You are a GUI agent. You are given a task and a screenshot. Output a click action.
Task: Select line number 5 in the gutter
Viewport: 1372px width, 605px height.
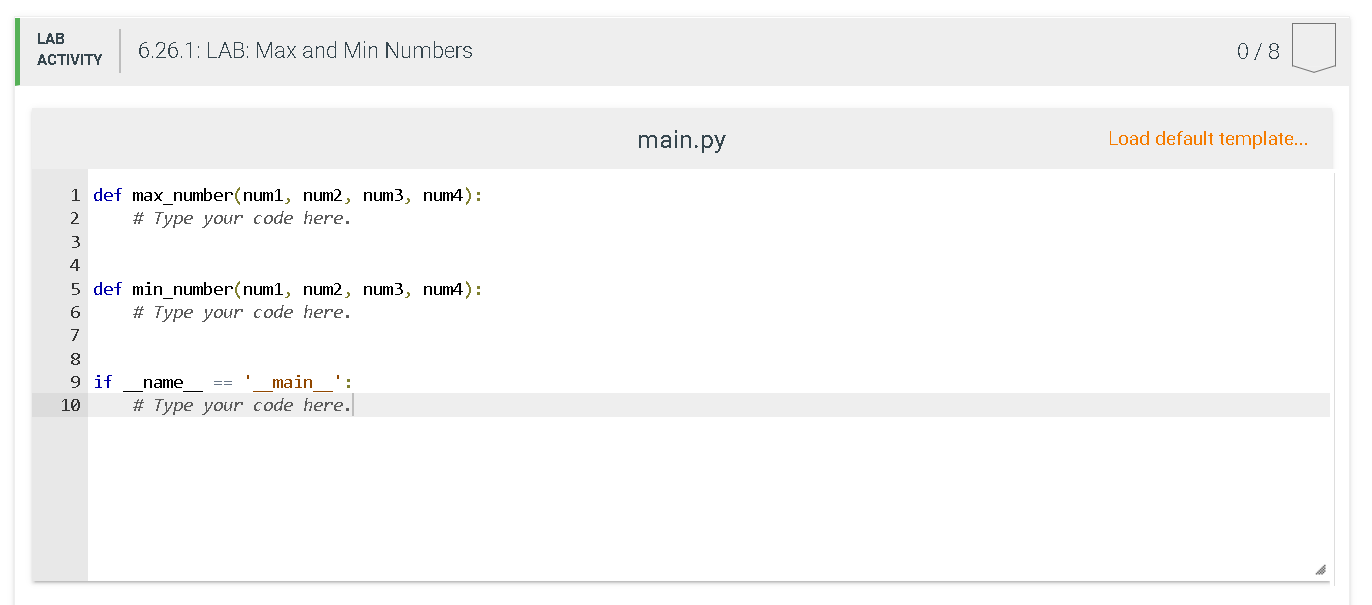(x=74, y=288)
